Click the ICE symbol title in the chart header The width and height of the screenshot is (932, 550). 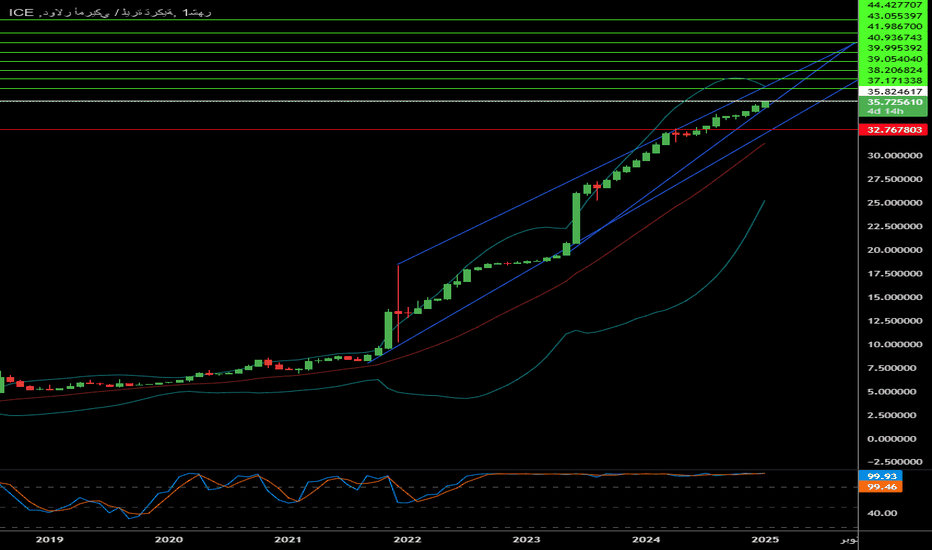[x=21, y=12]
